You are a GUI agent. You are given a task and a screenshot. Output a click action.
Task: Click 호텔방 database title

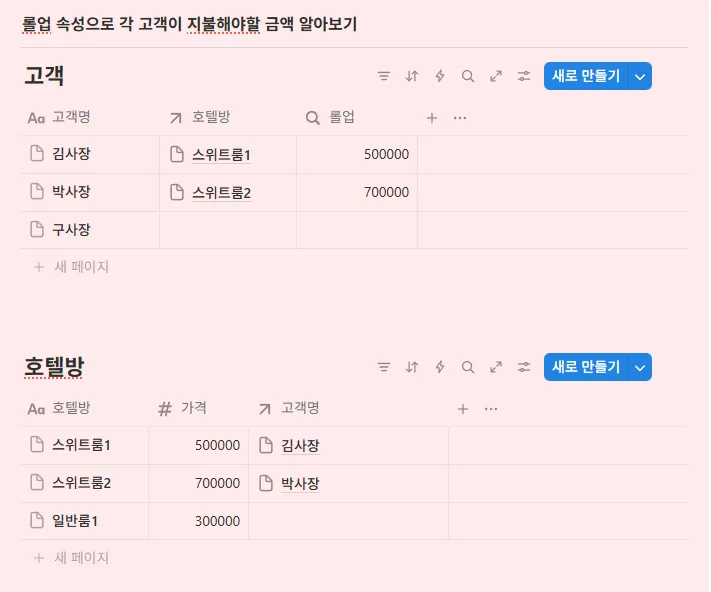coord(54,367)
